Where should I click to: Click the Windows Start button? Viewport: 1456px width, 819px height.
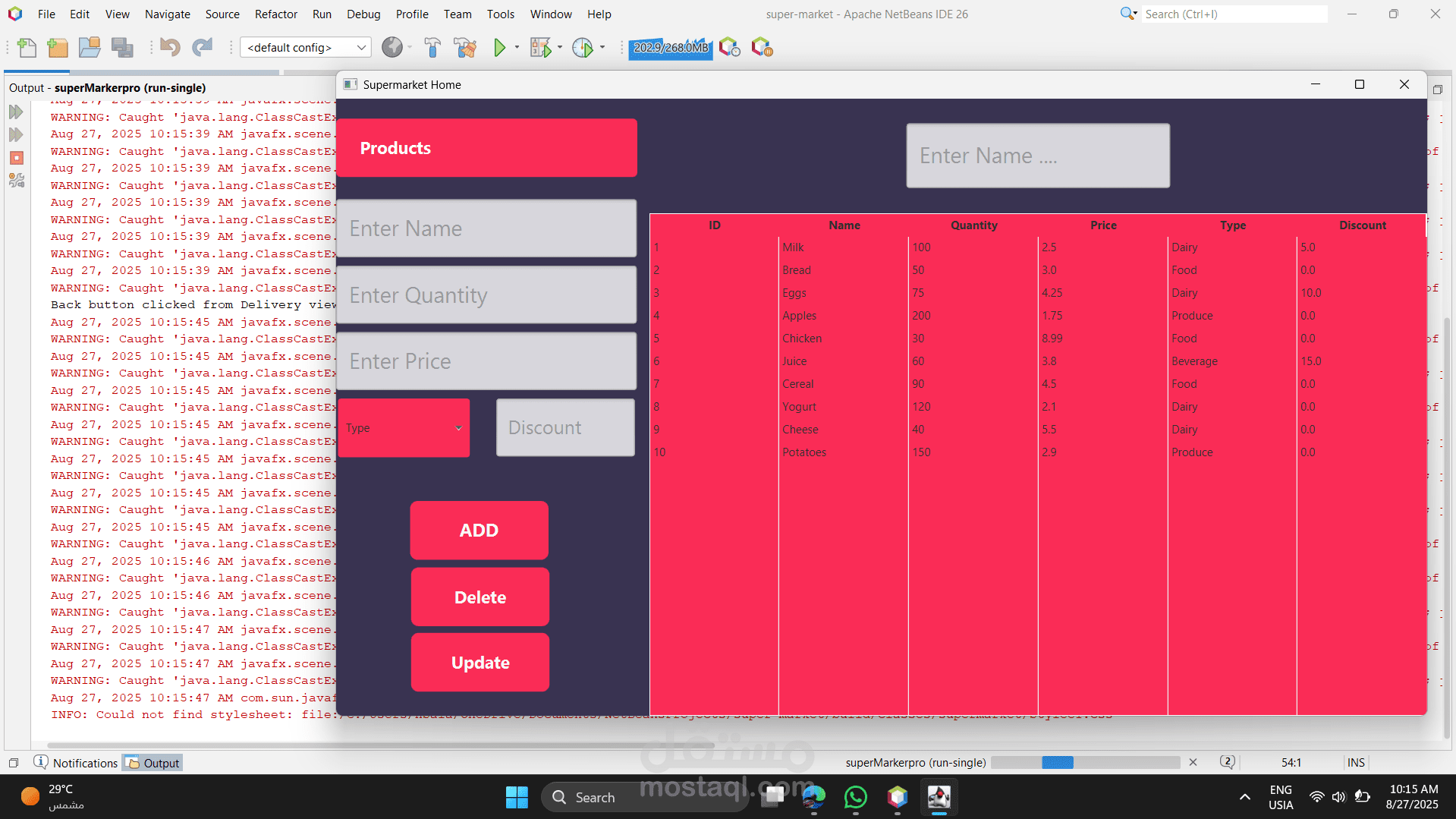tap(517, 797)
